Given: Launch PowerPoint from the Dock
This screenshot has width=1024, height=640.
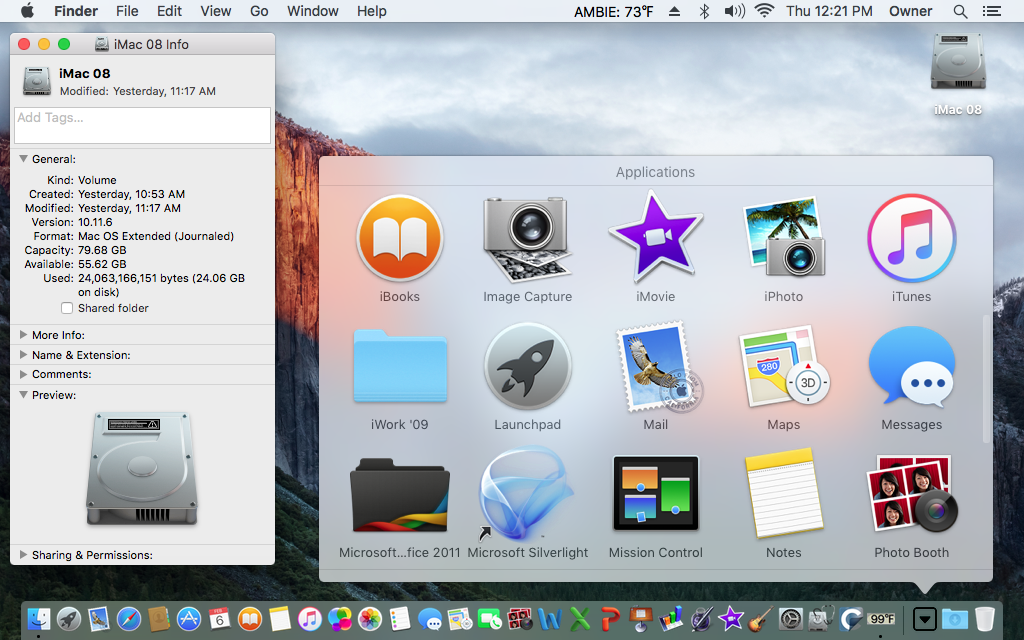Looking at the screenshot, I should [610, 618].
